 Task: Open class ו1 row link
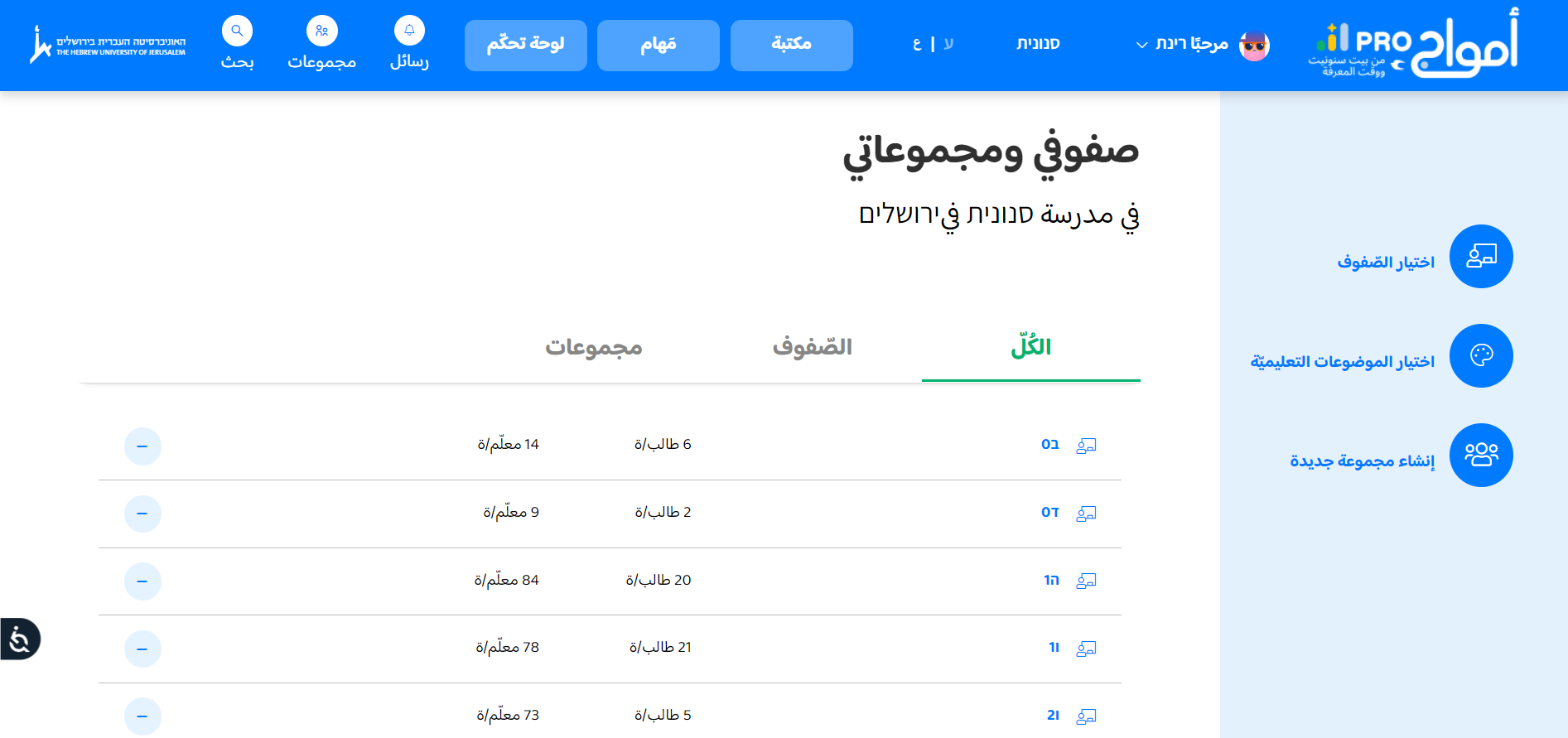pyautogui.click(x=1054, y=648)
